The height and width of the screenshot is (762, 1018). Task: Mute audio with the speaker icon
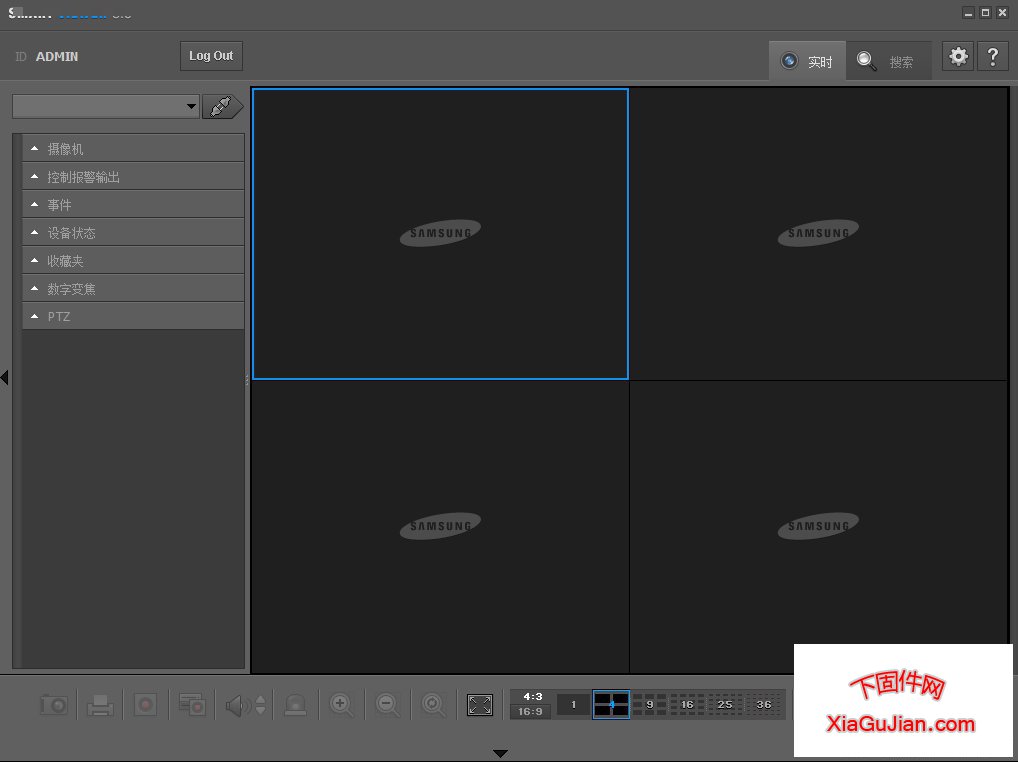coord(238,706)
